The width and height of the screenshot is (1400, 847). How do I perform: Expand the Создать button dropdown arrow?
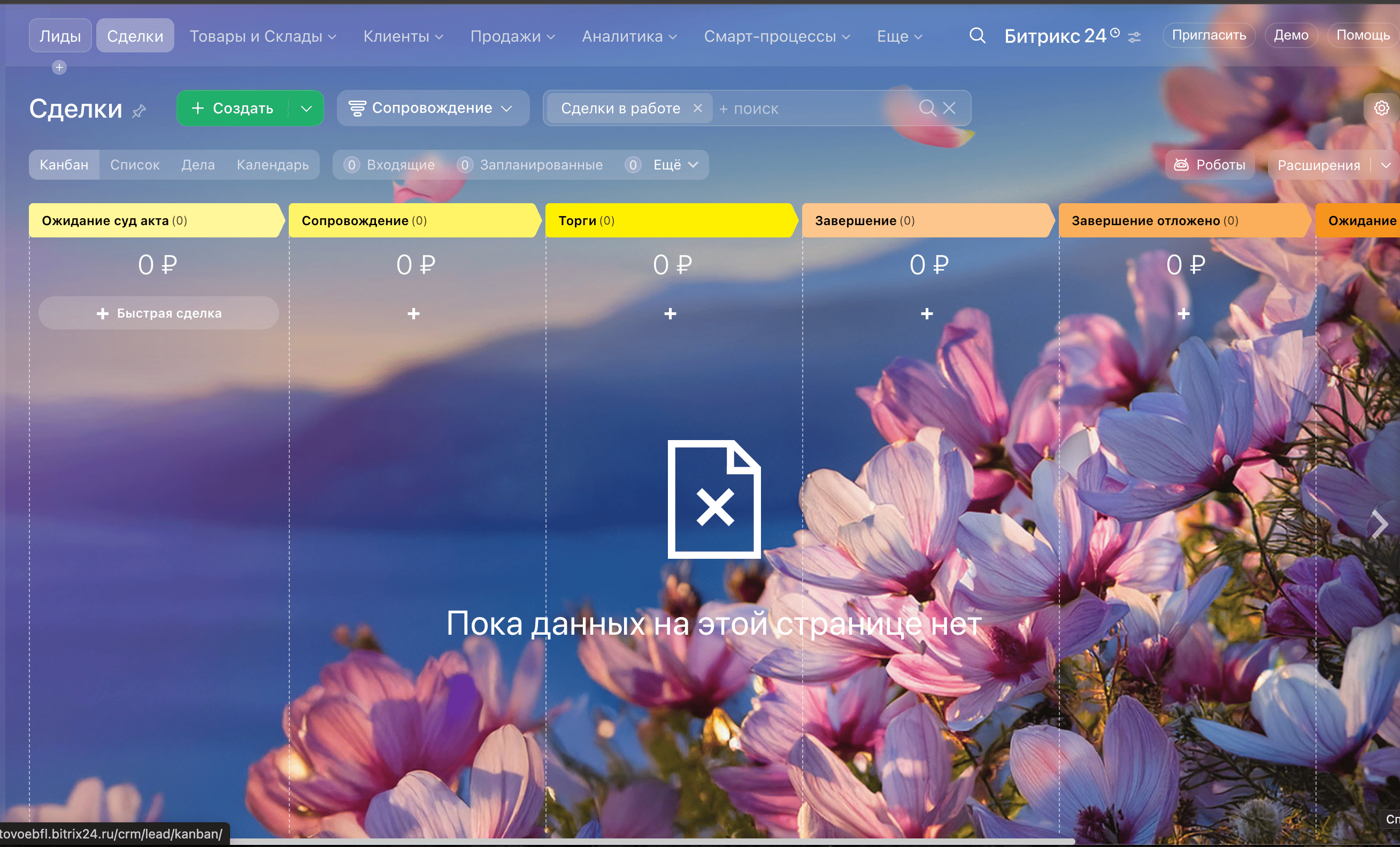[x=306, y=109]
